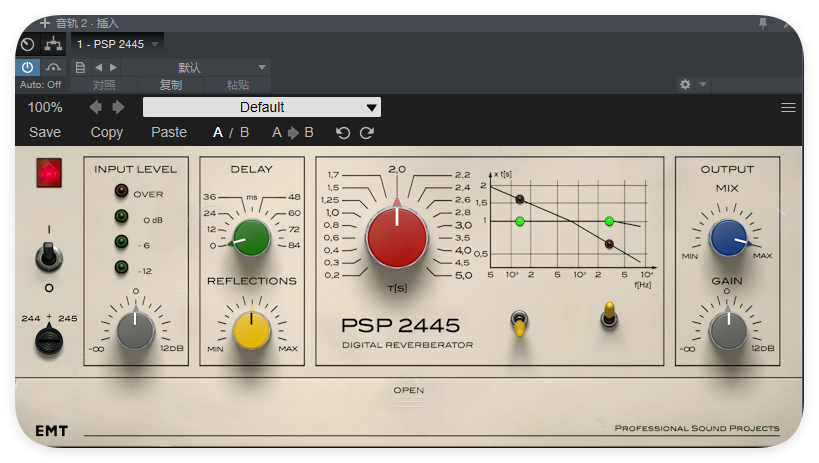Screen dimensions: 819x463
Task: Turn the 244 + 245 mode selector knob
Action: [x=49, y=341]
